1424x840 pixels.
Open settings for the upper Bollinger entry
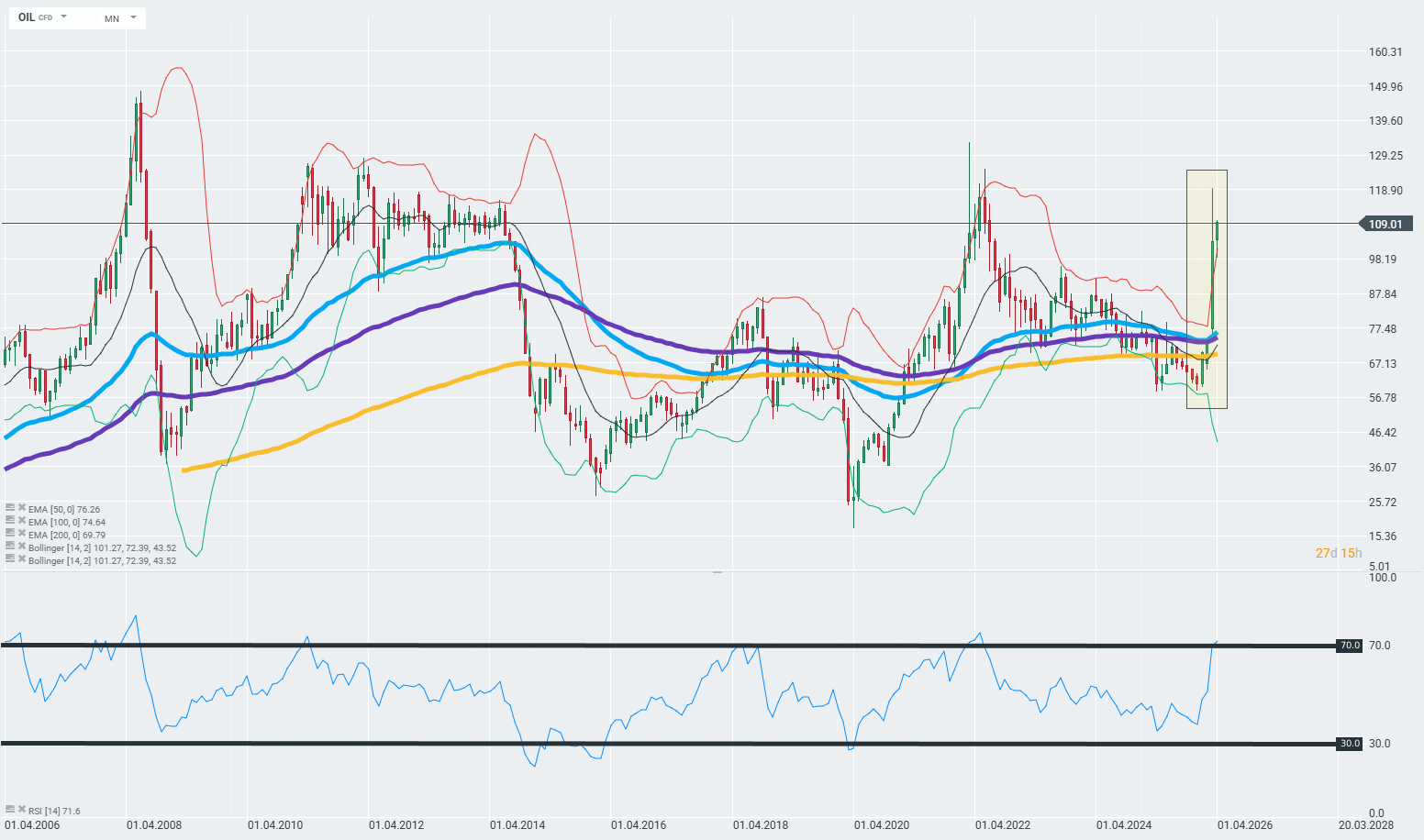click(x=10, y=547)
